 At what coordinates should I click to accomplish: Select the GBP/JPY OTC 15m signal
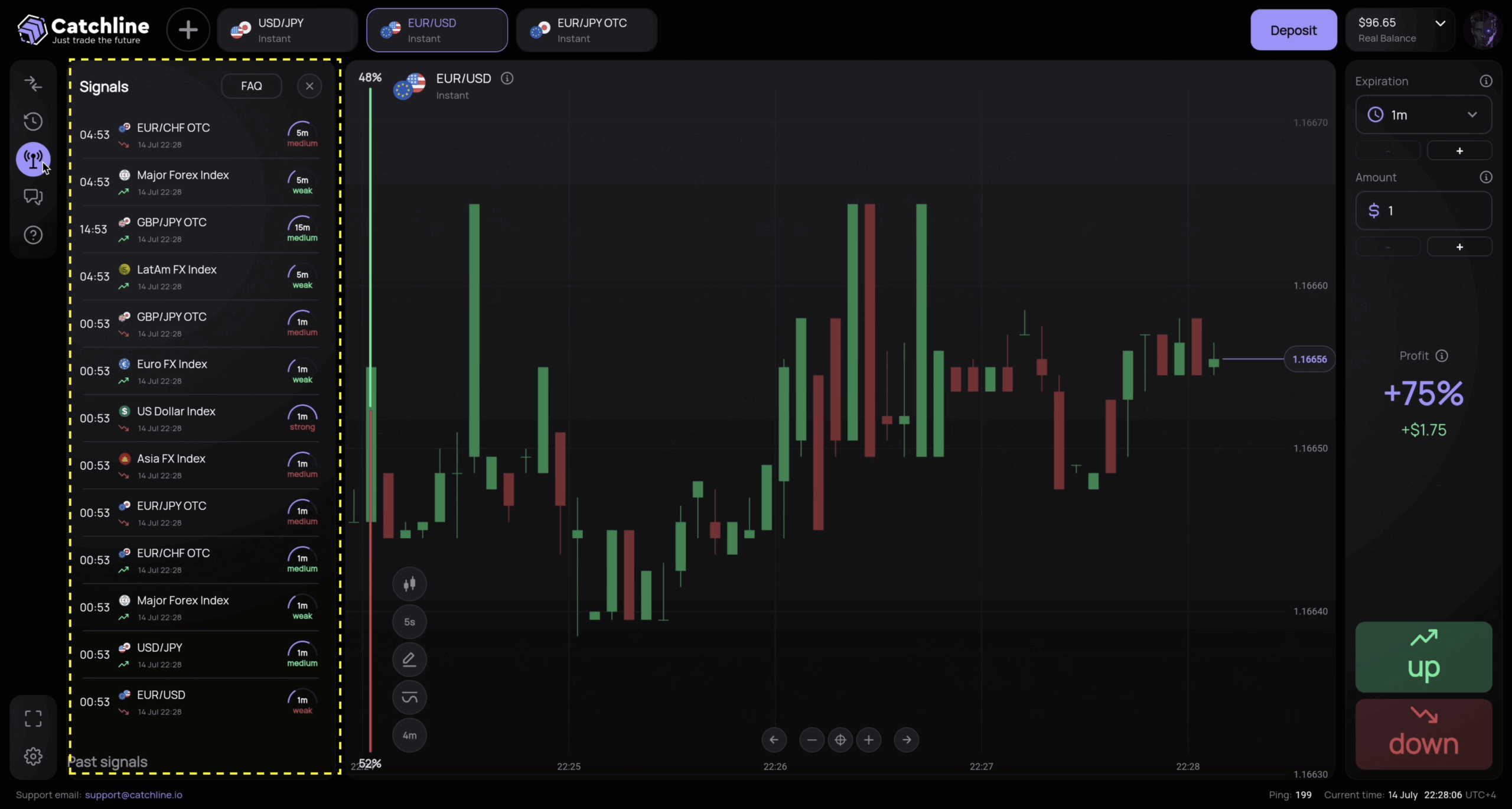coord(200,229)
